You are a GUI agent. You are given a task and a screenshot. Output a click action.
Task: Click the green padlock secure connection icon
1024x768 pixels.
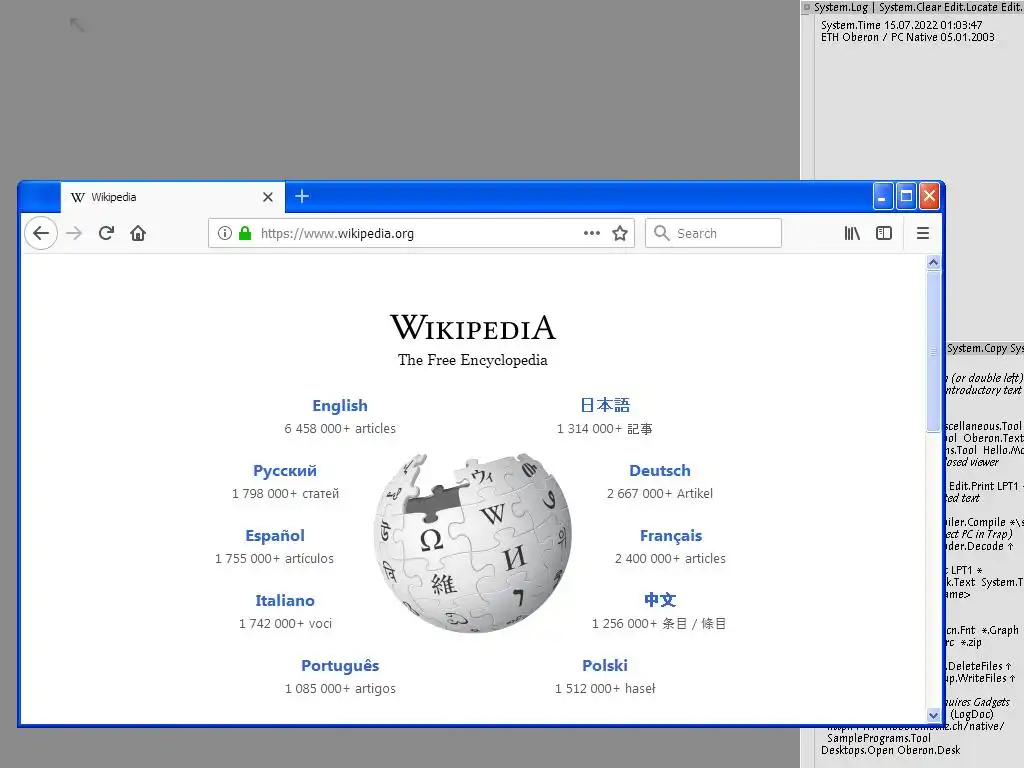click(x=245, y=233)
